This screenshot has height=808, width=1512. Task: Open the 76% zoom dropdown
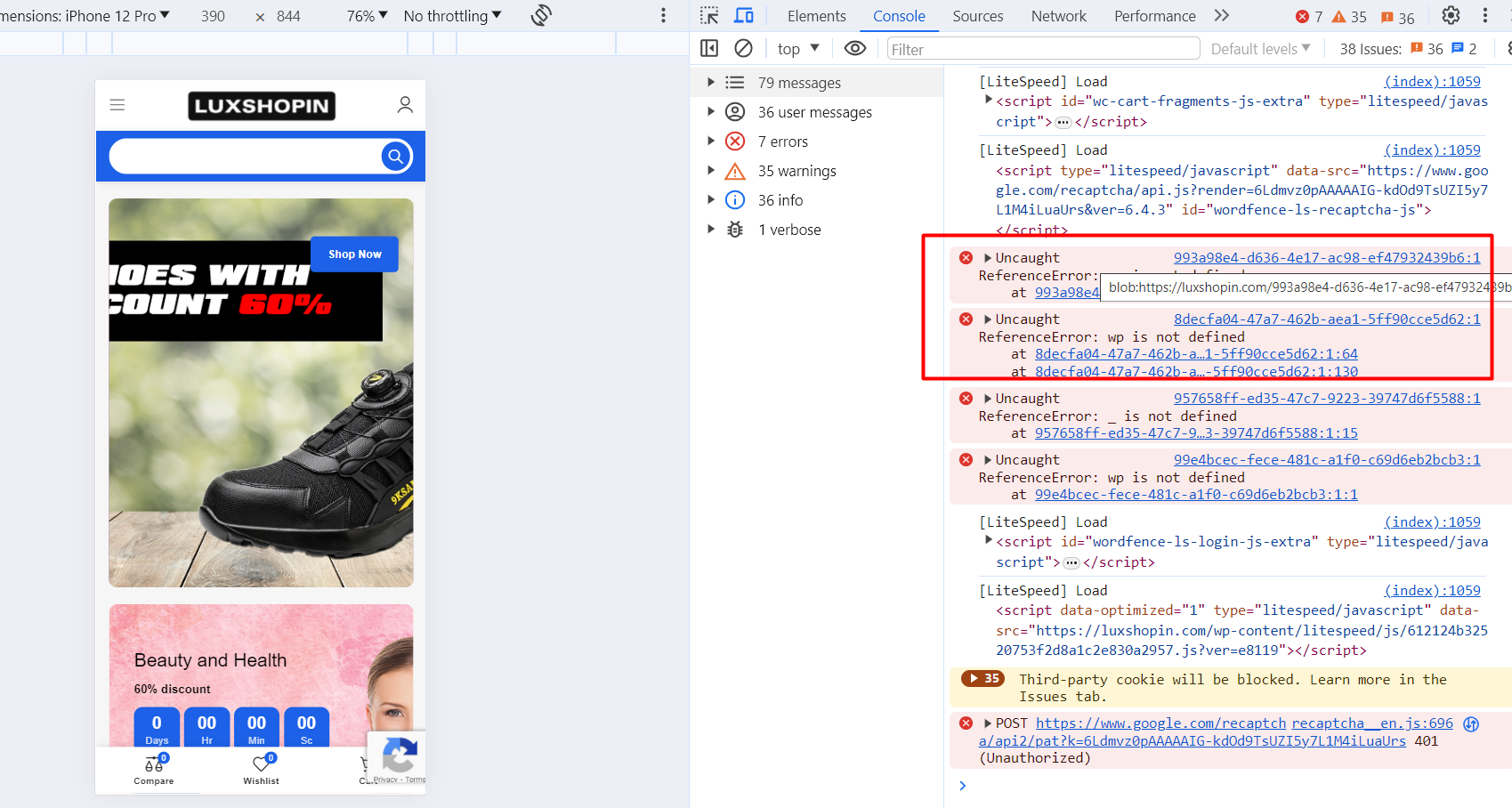367,15
